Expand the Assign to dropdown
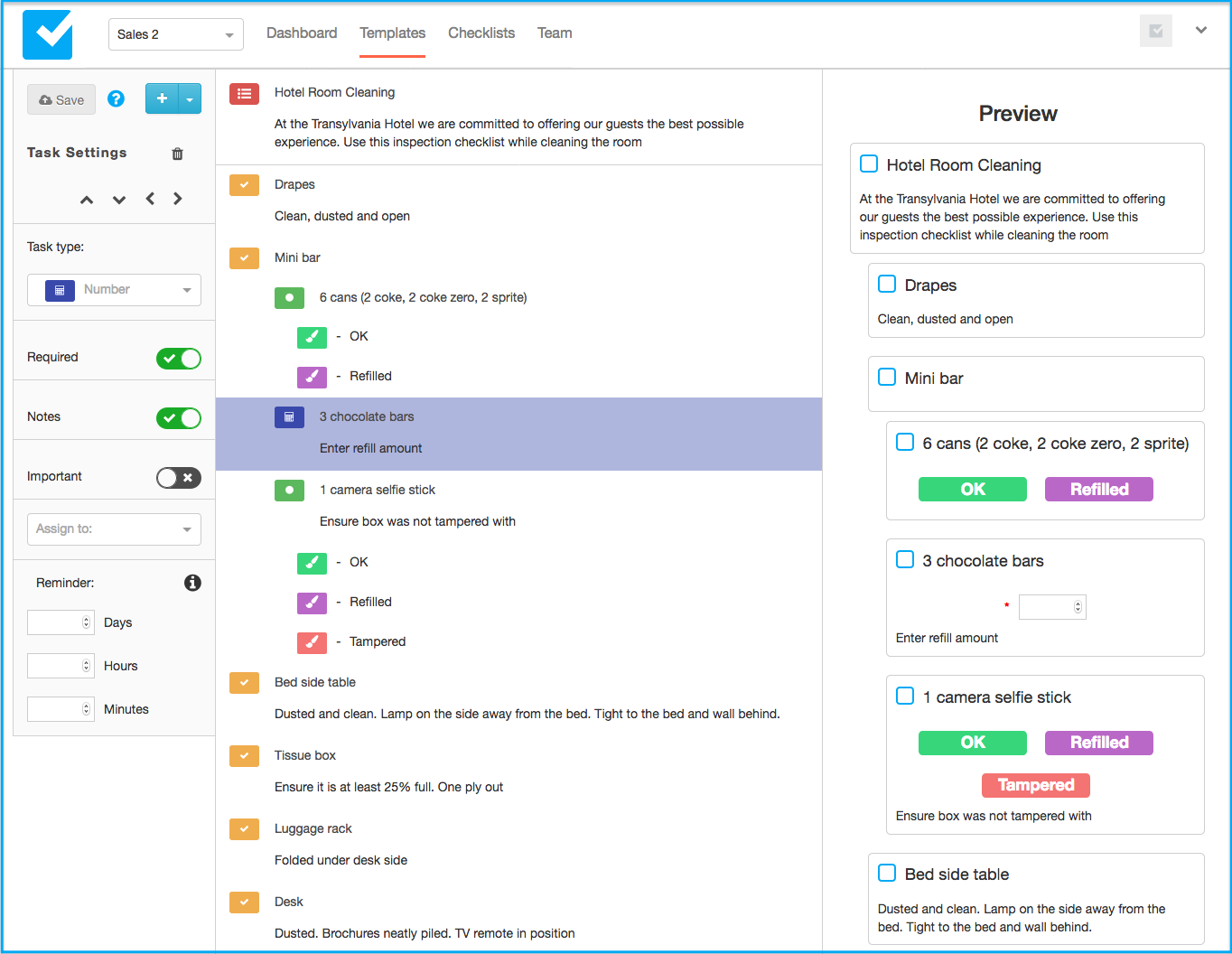The width and height of the screenshot is (1232, 954). [x=114, y=529]
